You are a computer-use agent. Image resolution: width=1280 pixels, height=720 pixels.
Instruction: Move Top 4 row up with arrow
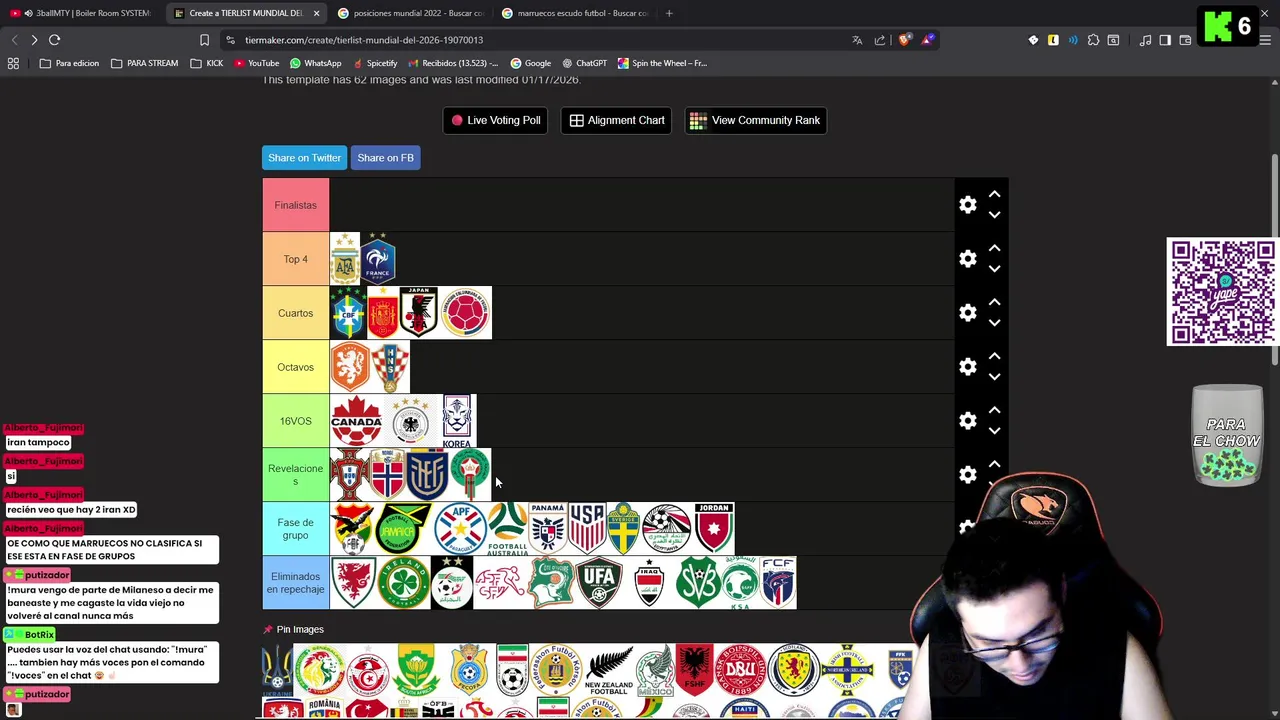click(994, 248)
